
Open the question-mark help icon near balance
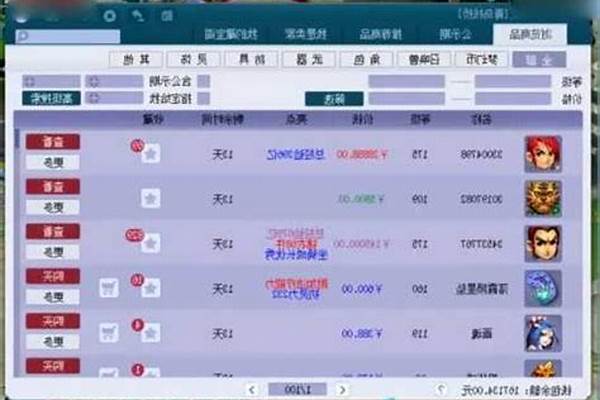441,390
